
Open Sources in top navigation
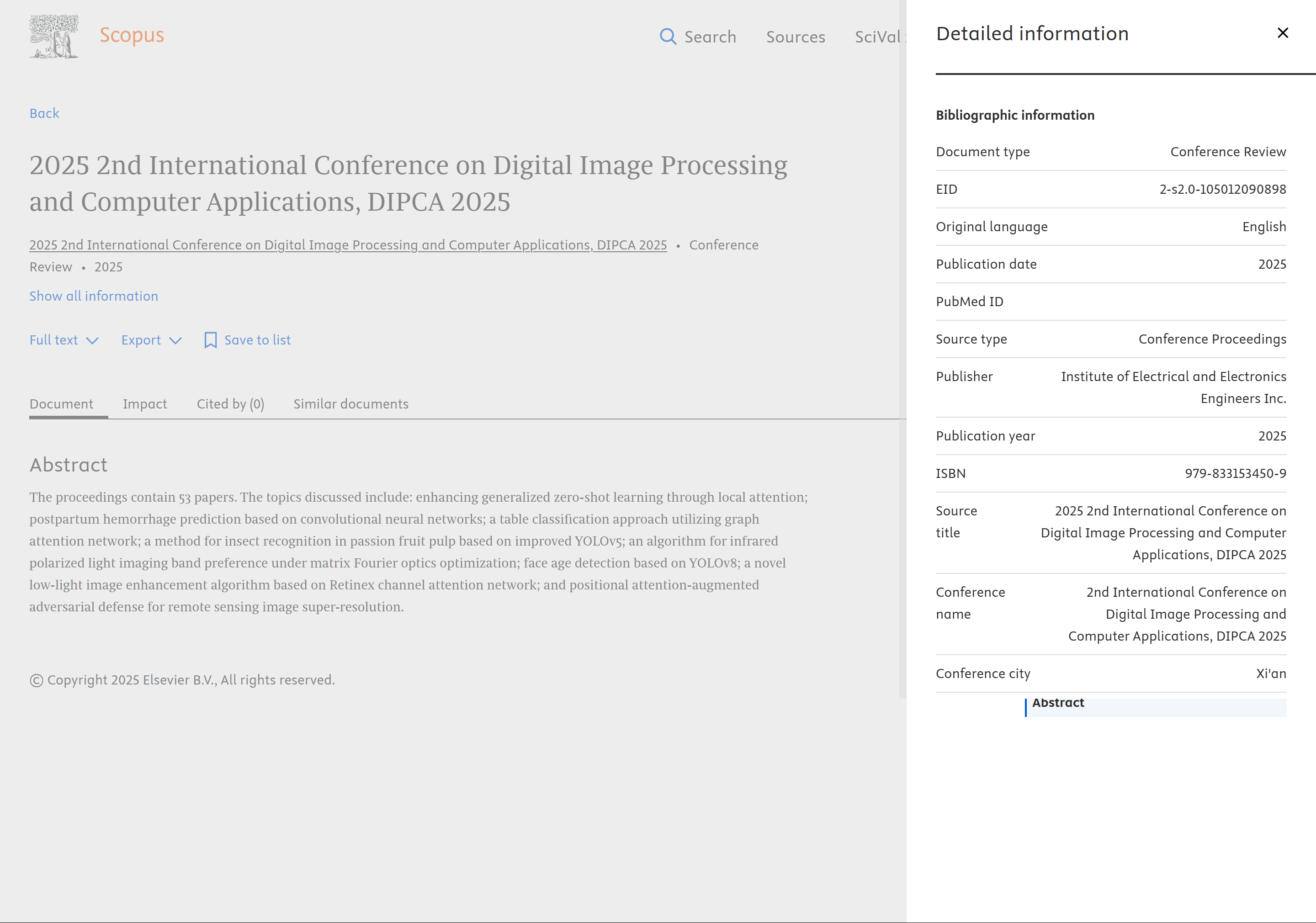click(x=796, y=37)
